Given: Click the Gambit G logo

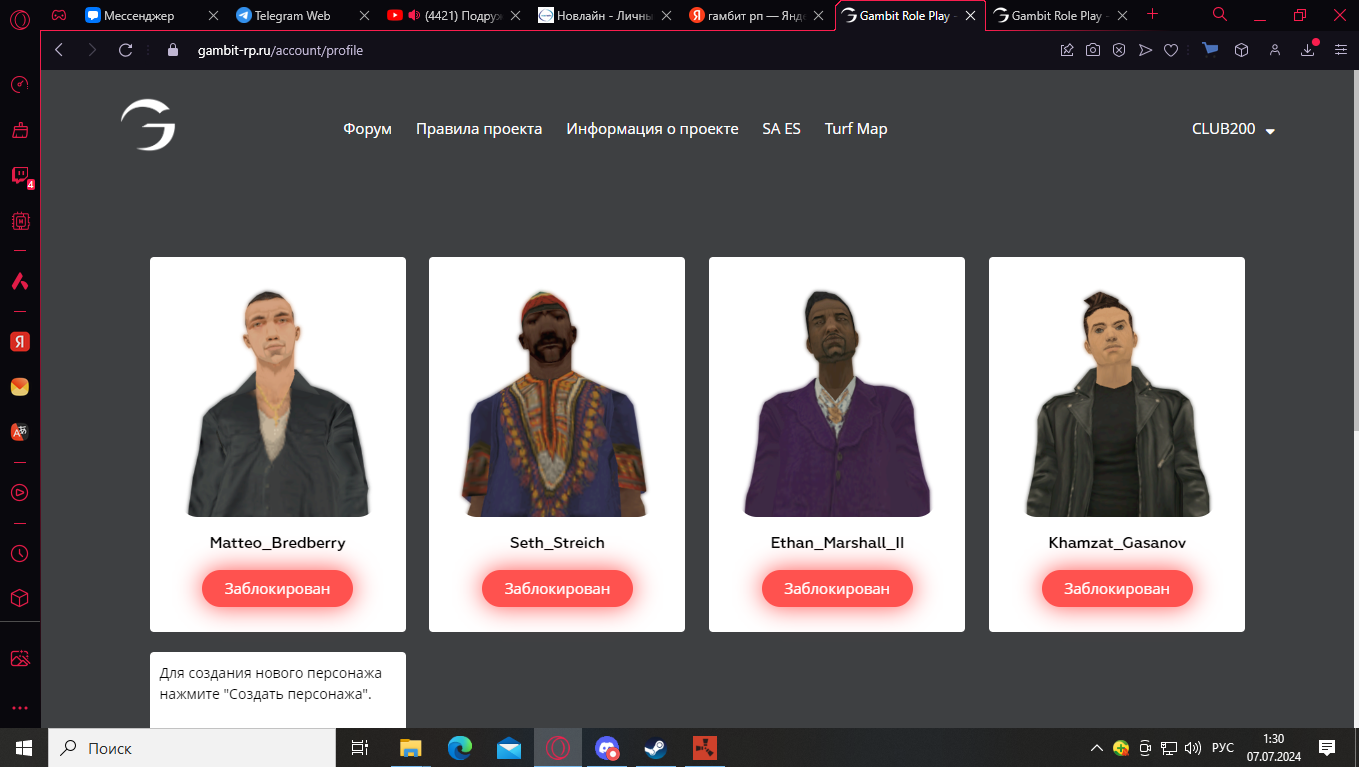Looking at the screenshot, I should coord(148,126).
